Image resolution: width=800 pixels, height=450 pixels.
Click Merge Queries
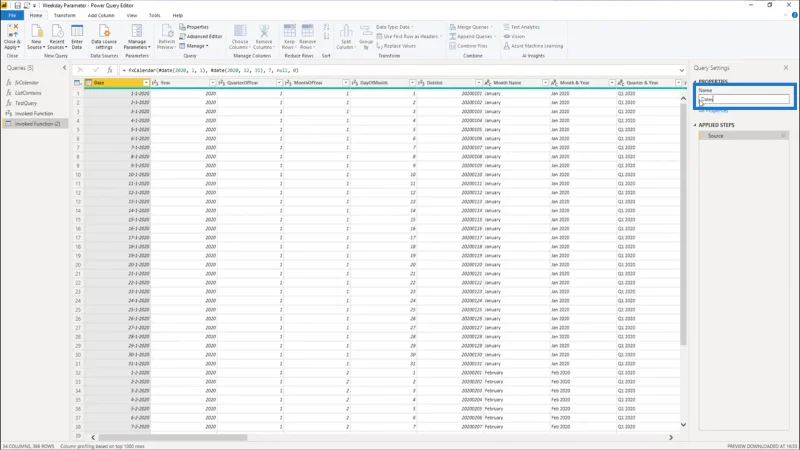(471, 27)
